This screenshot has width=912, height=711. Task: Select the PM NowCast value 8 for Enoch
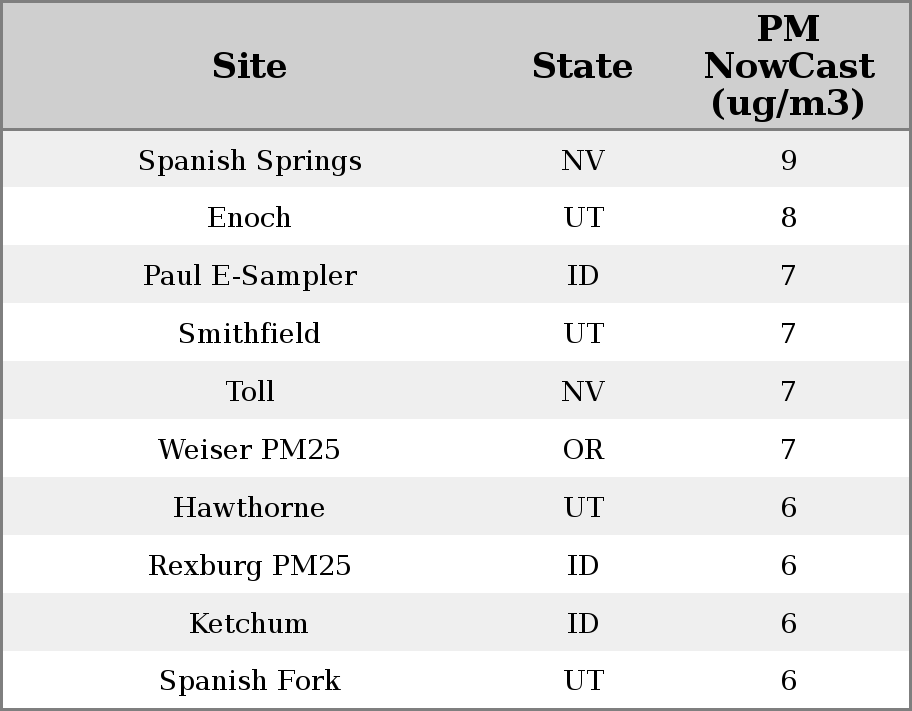tap(788, 218)
